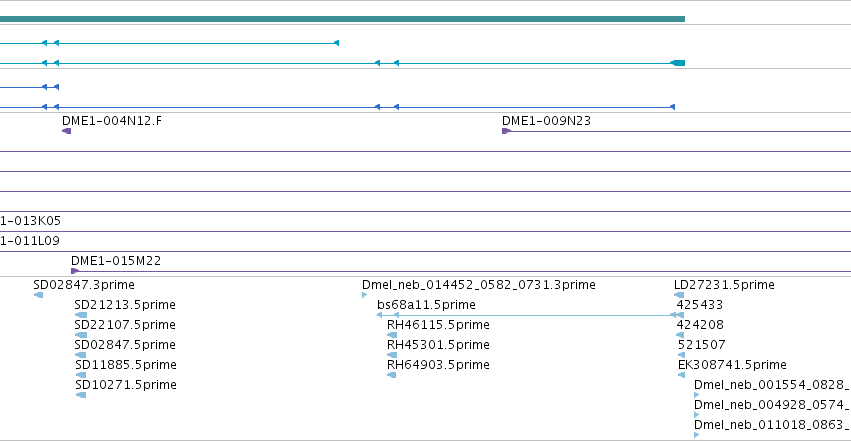The image size is (851, 441).
Task: Select RH64903.5prime EST label
Action: [438, 365]
